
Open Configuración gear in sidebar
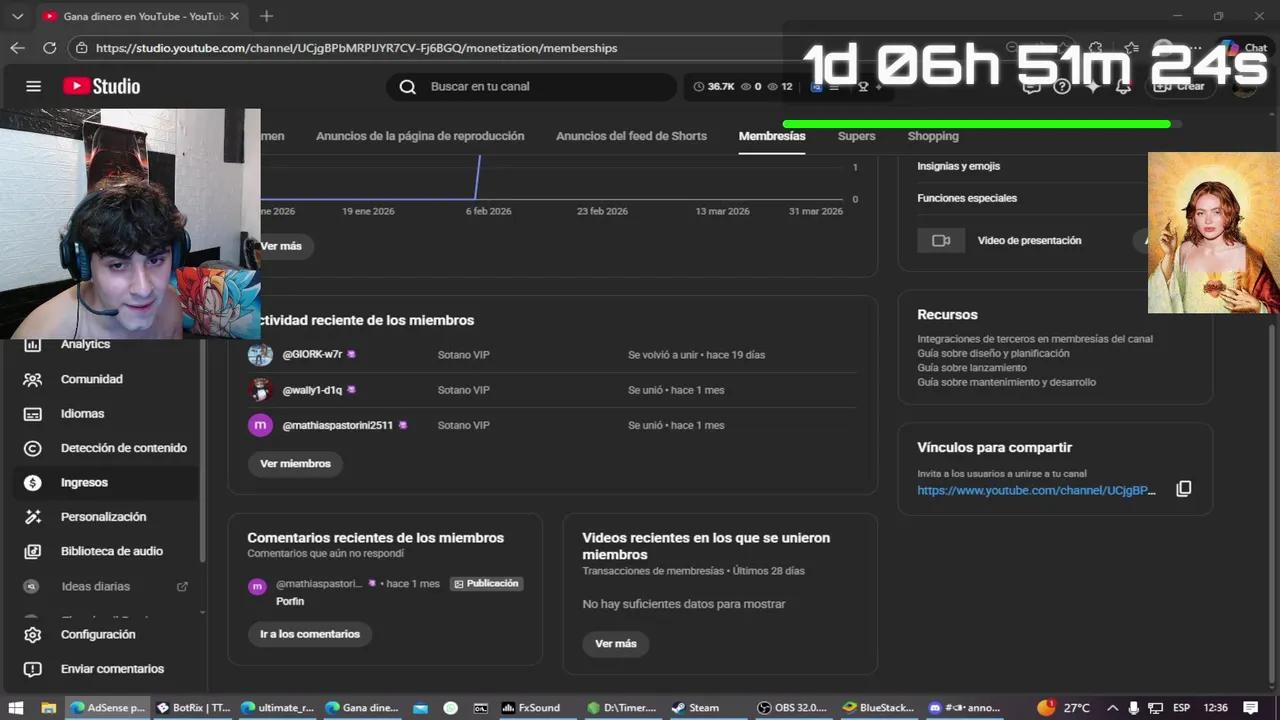(33, 635)
